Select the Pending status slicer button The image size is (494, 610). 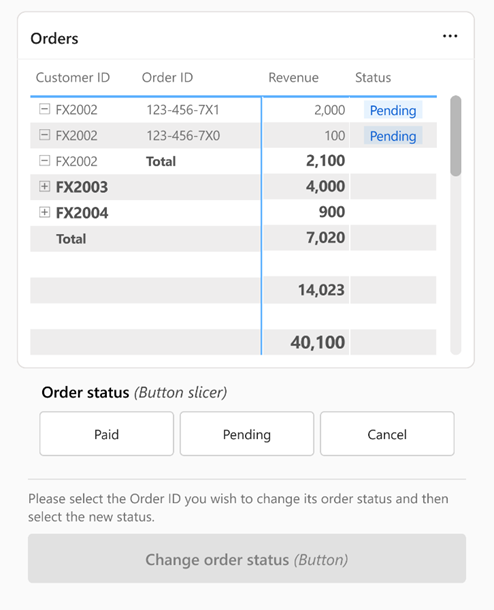click(247, 434)
